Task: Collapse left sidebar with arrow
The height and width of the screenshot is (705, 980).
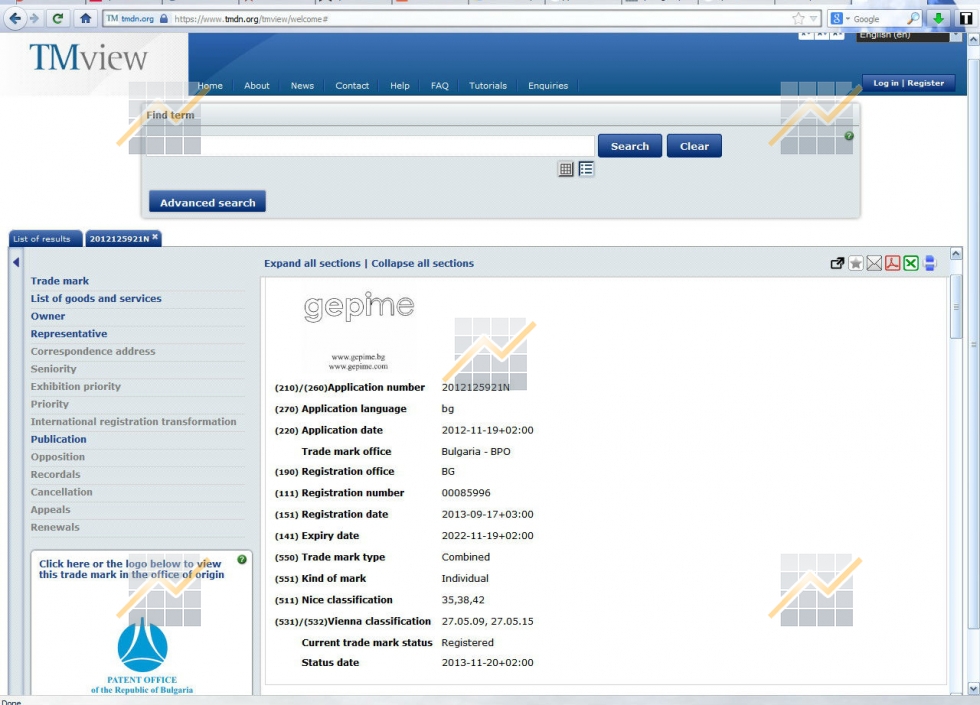Action: coord(16,262)
